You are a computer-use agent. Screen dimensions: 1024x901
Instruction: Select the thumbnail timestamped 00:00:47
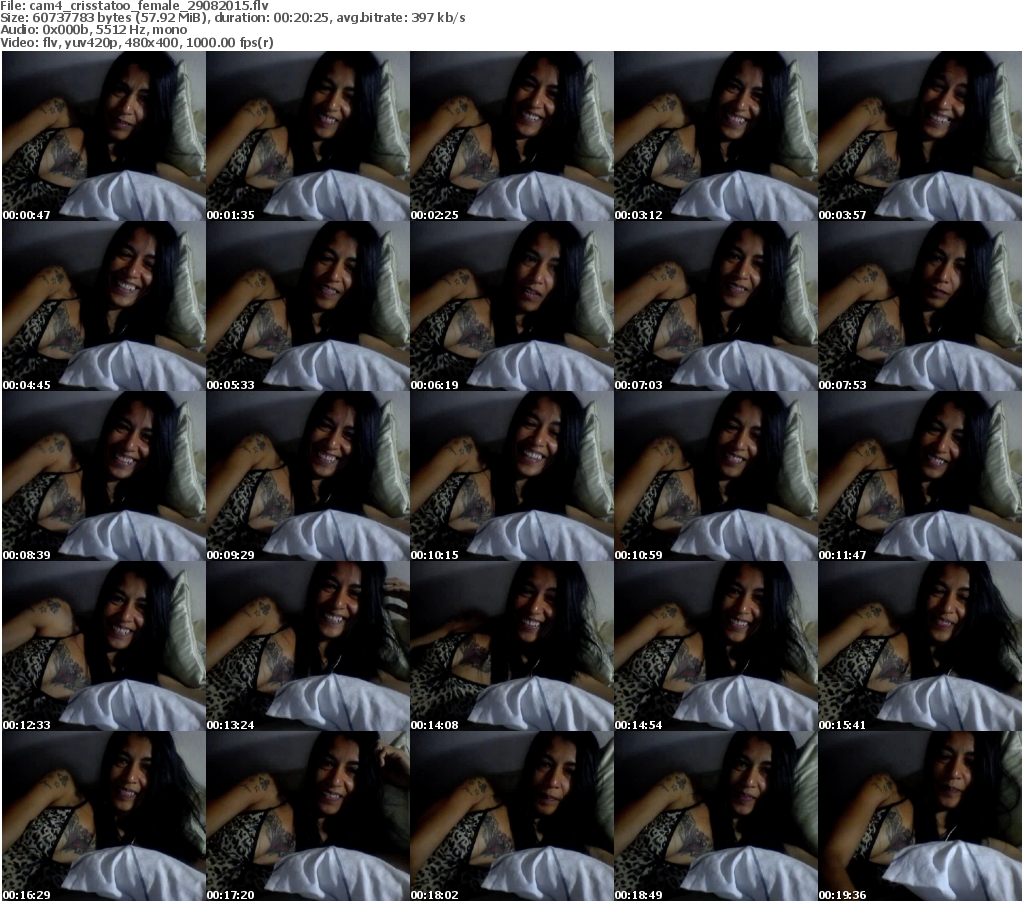point(104,136)
